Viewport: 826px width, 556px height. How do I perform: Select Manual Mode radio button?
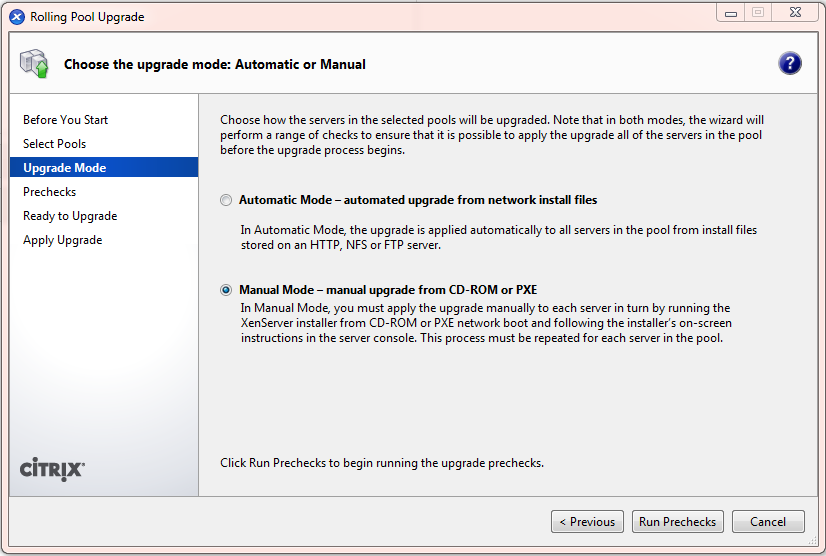pyautogui.click(x=226, y=290)
